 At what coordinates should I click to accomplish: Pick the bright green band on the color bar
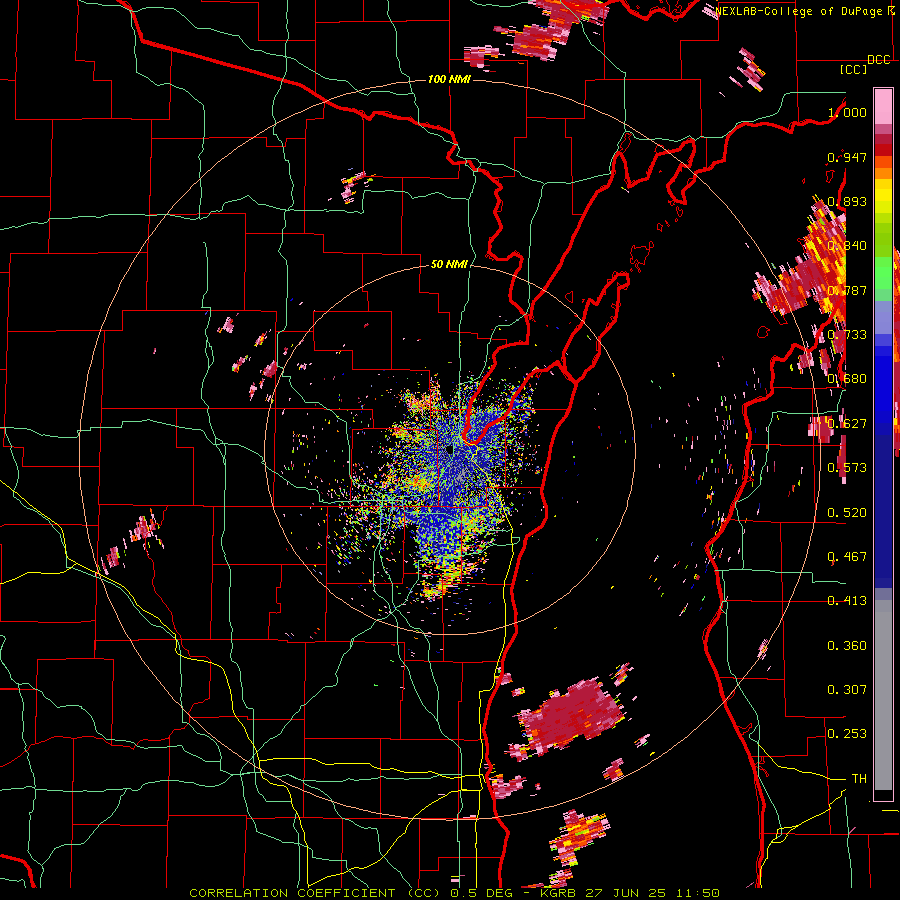(x=883, y=273)
